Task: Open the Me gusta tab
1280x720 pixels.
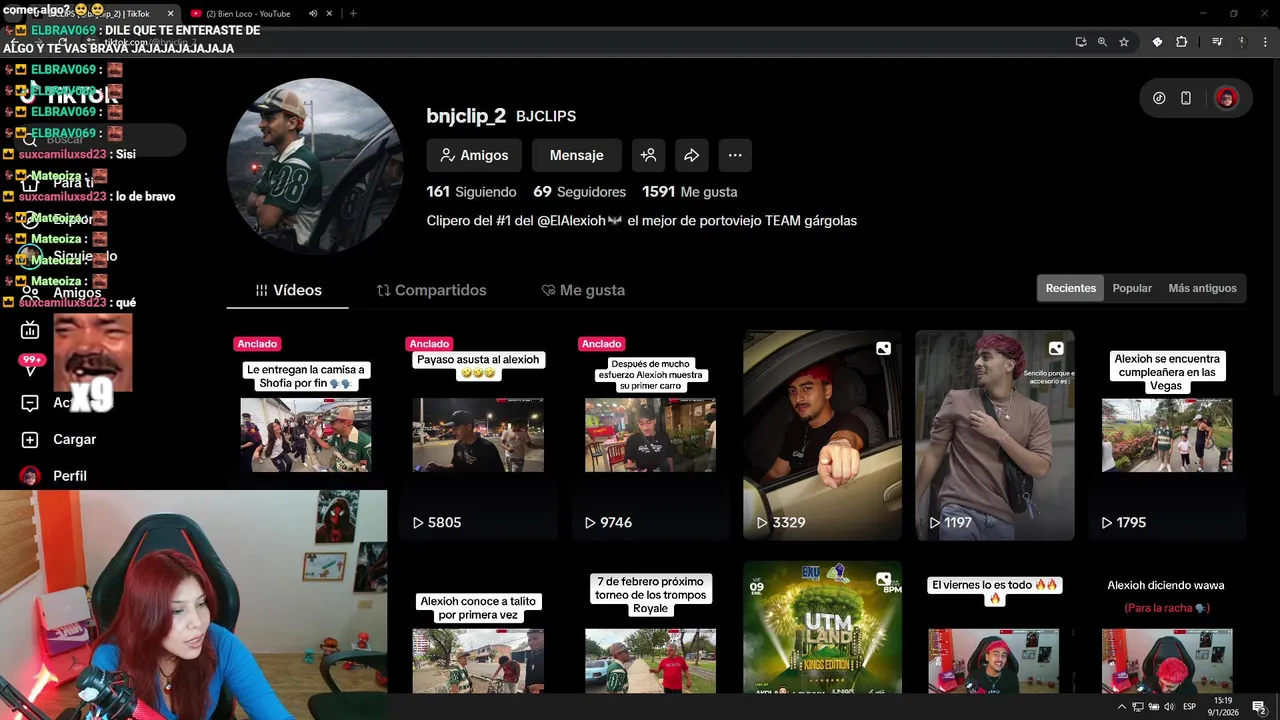Action: coord(583,290)
